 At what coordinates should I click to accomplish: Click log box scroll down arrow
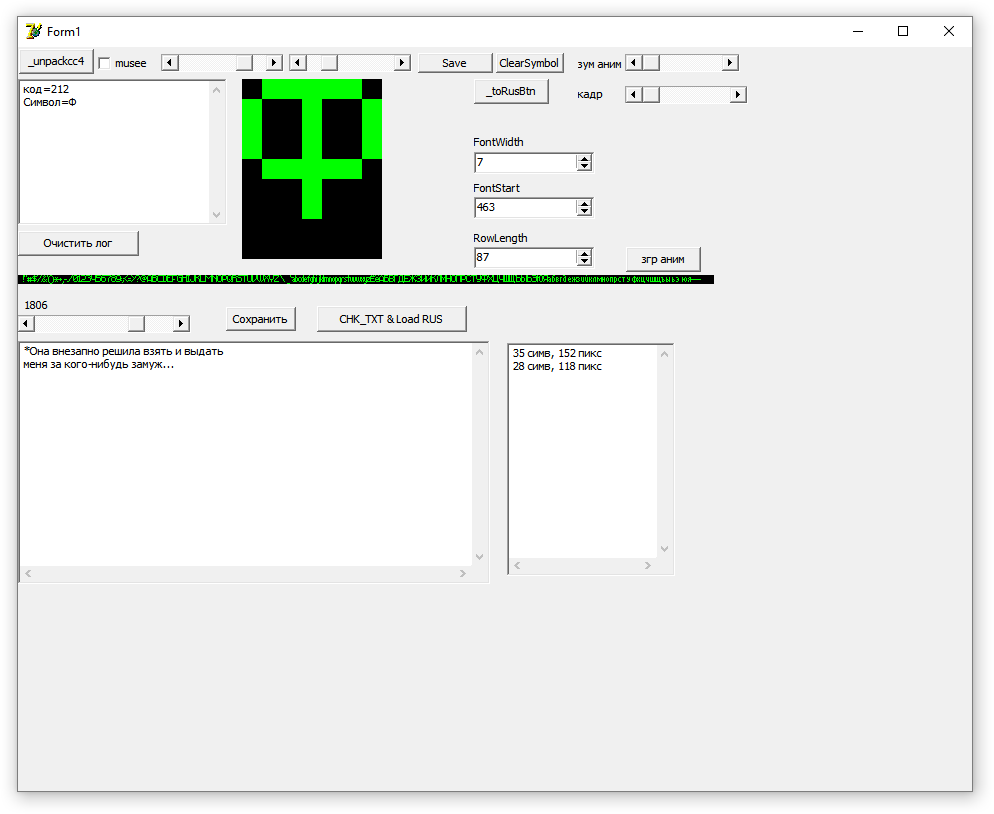tap(217, 215)
